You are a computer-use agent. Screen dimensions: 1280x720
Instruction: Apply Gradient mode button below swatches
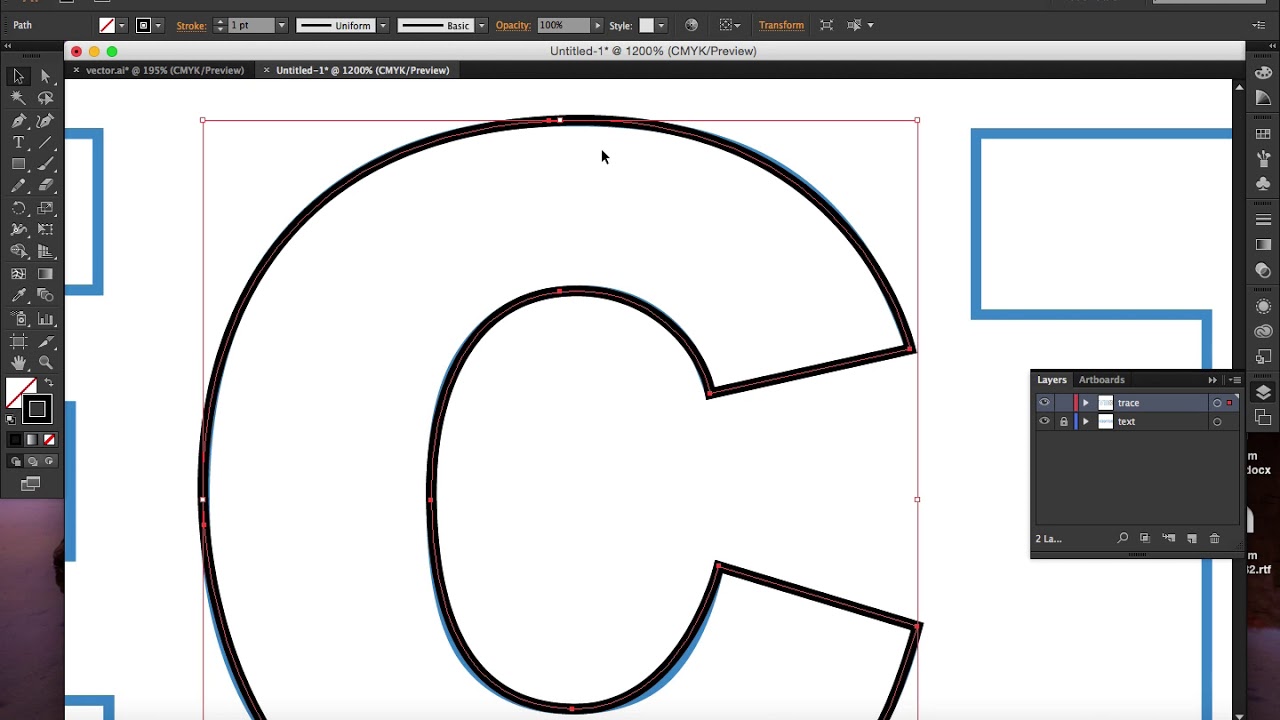click(32, 440)
